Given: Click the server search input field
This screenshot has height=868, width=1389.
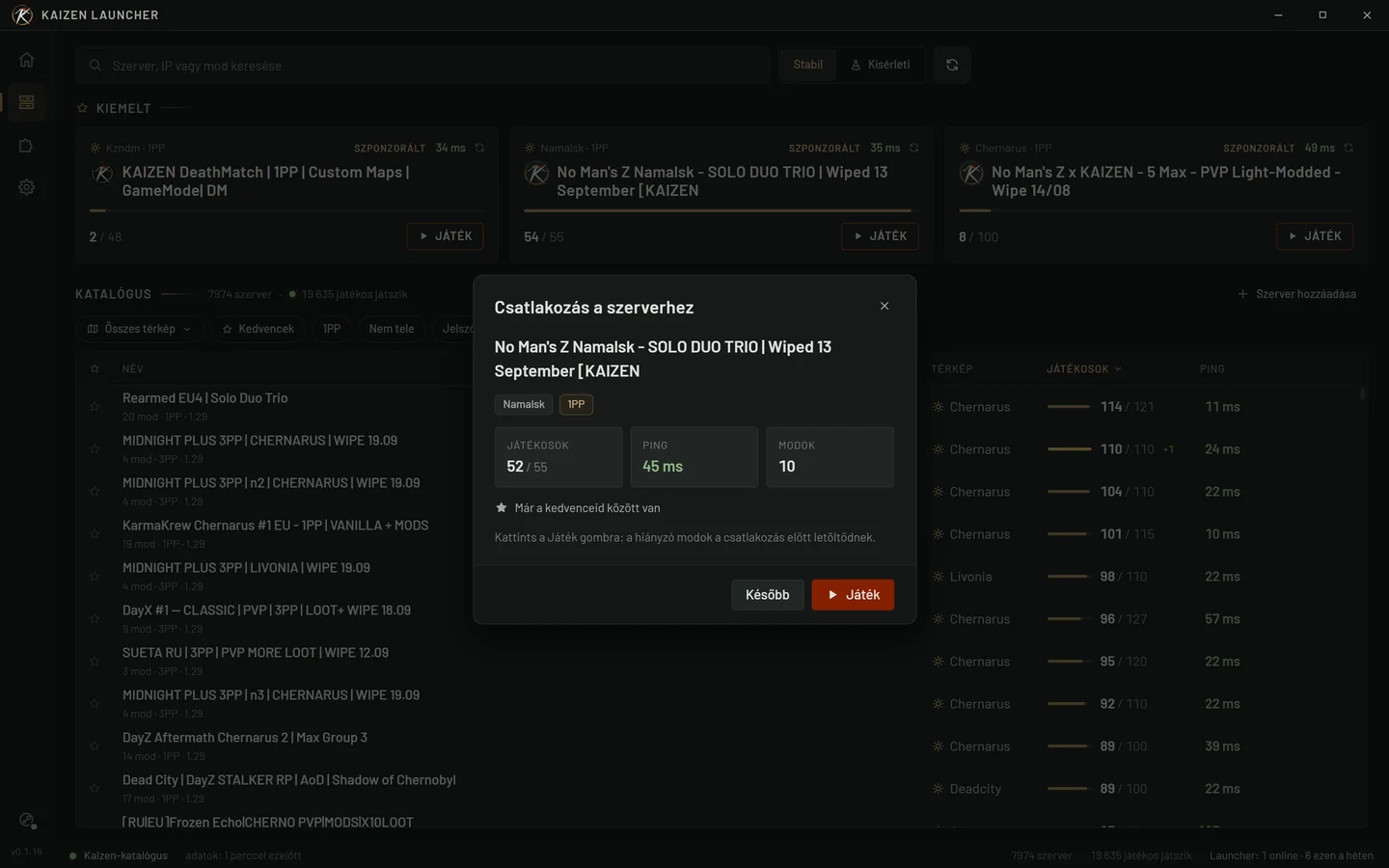Looking at the screenshot, I should (x=423, y=66).
